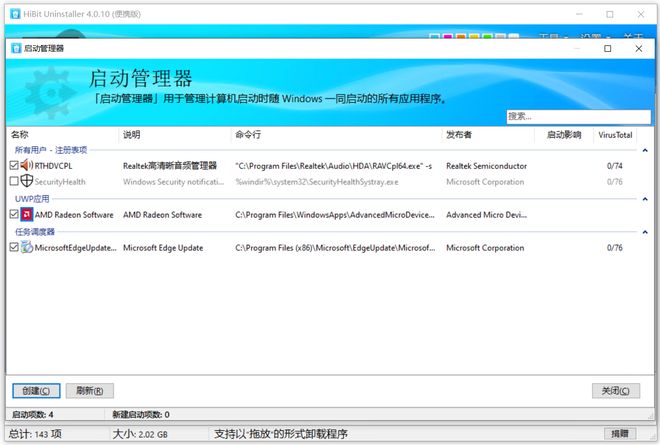Collapse the 所有用户 - 注册表项 group
Screen dimensions: 660x445
pos(645,150)
